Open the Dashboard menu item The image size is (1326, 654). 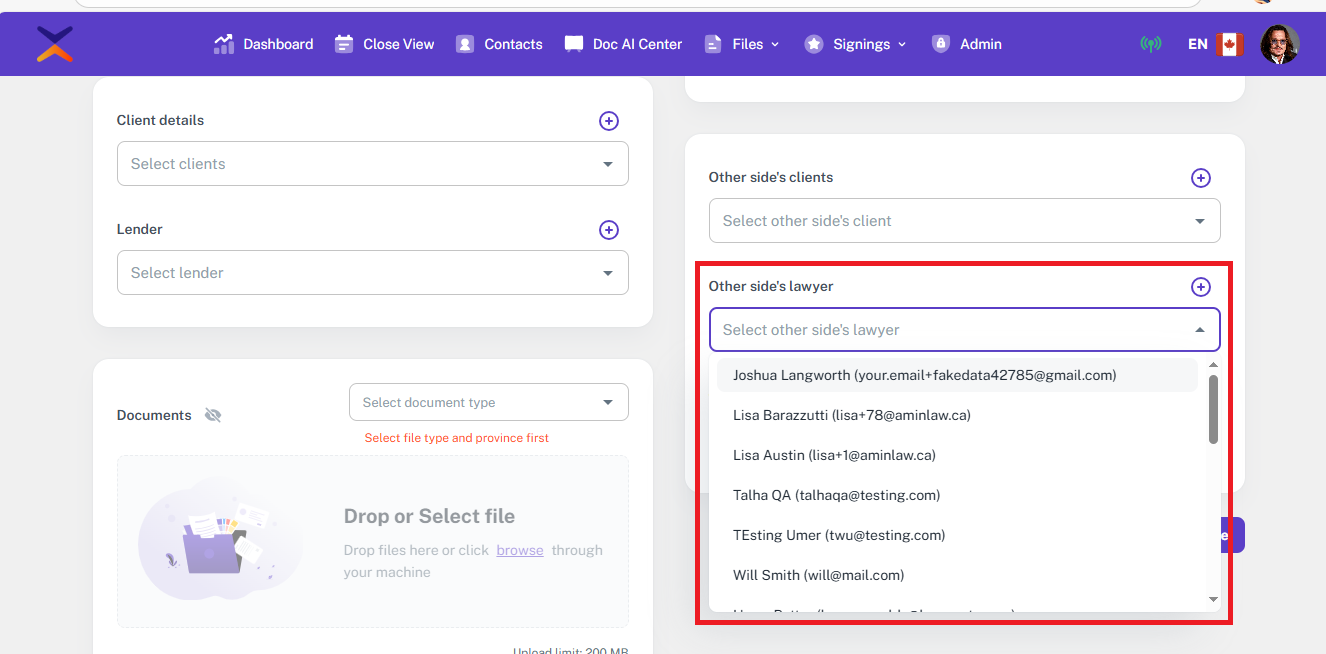(x=264, y=44)
